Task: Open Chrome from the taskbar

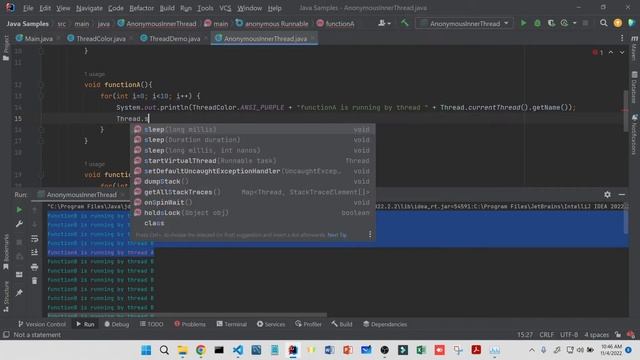Action: coord(200,350)
